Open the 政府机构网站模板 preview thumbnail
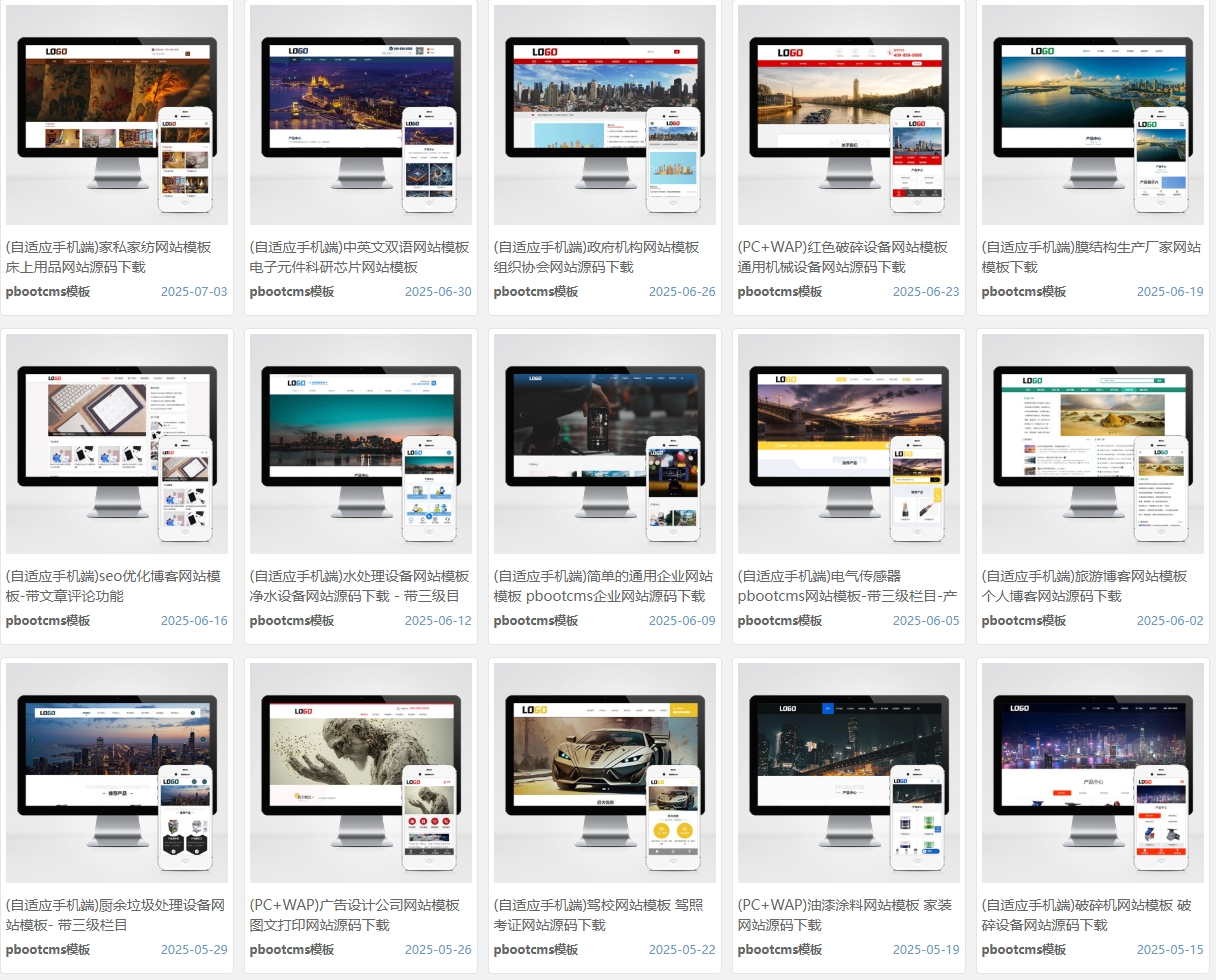Viewport: 1216px width, 980px height. [x=605, y=115]
